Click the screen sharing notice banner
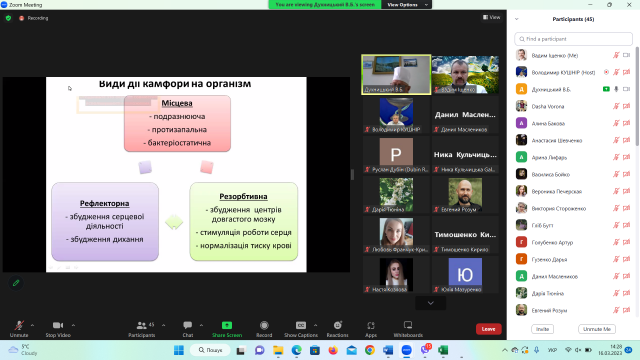Image resolution: width=640 pixels, height=360 pixels. 325,4
